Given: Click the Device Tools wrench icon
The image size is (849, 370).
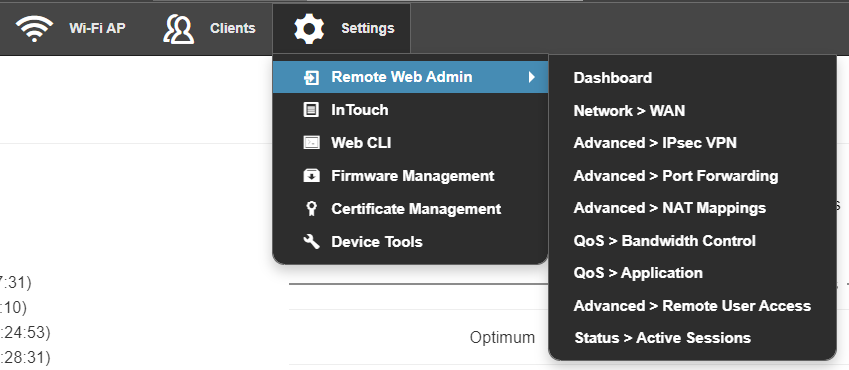Looking at the screenshot, I should coord(311,242).
